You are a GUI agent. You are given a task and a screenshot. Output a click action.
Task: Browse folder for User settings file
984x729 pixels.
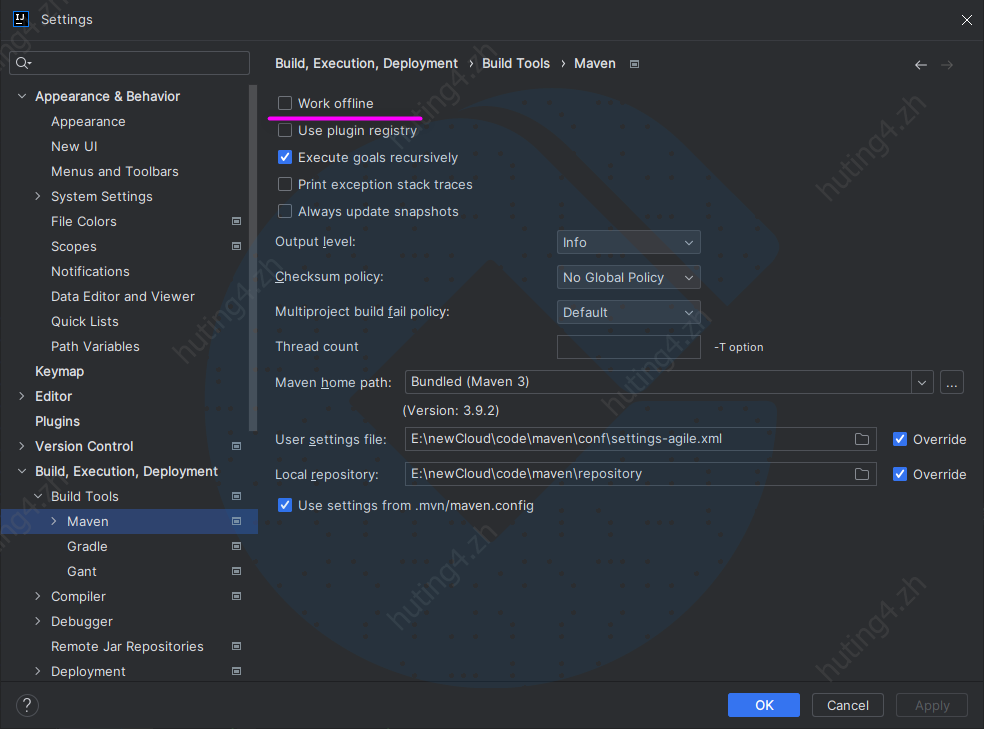click(862, 439)
